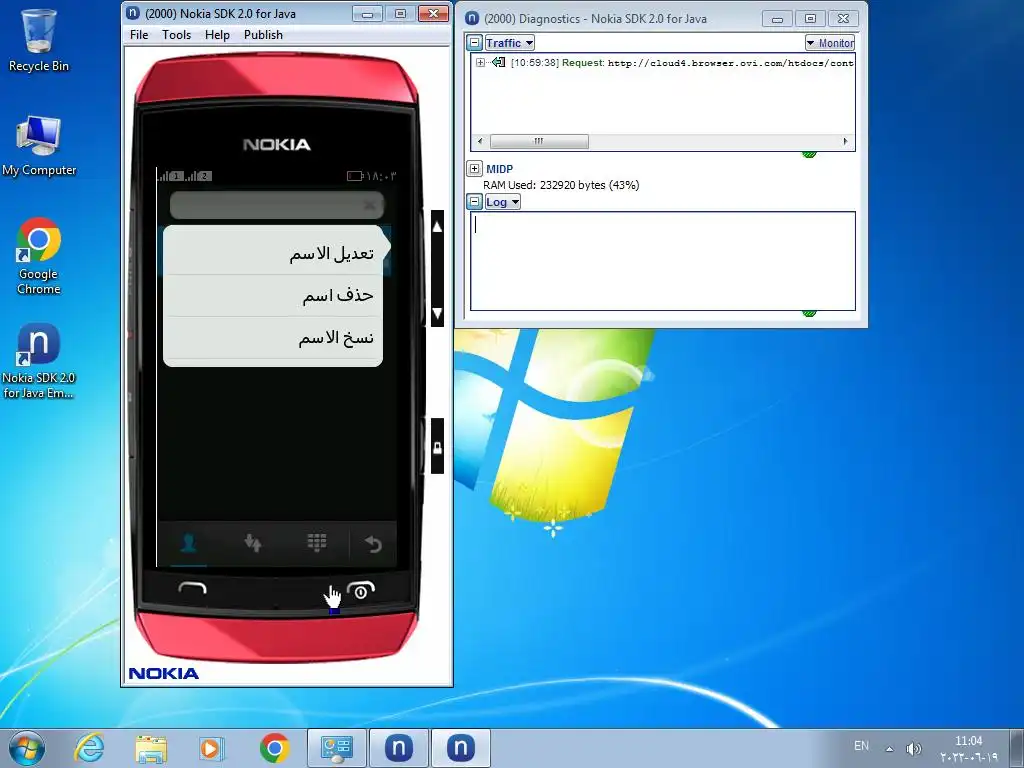The width and height of the screenshot is (1024, 768).
Task: Click the control panel taskbar item
Action: coord(337,748)
